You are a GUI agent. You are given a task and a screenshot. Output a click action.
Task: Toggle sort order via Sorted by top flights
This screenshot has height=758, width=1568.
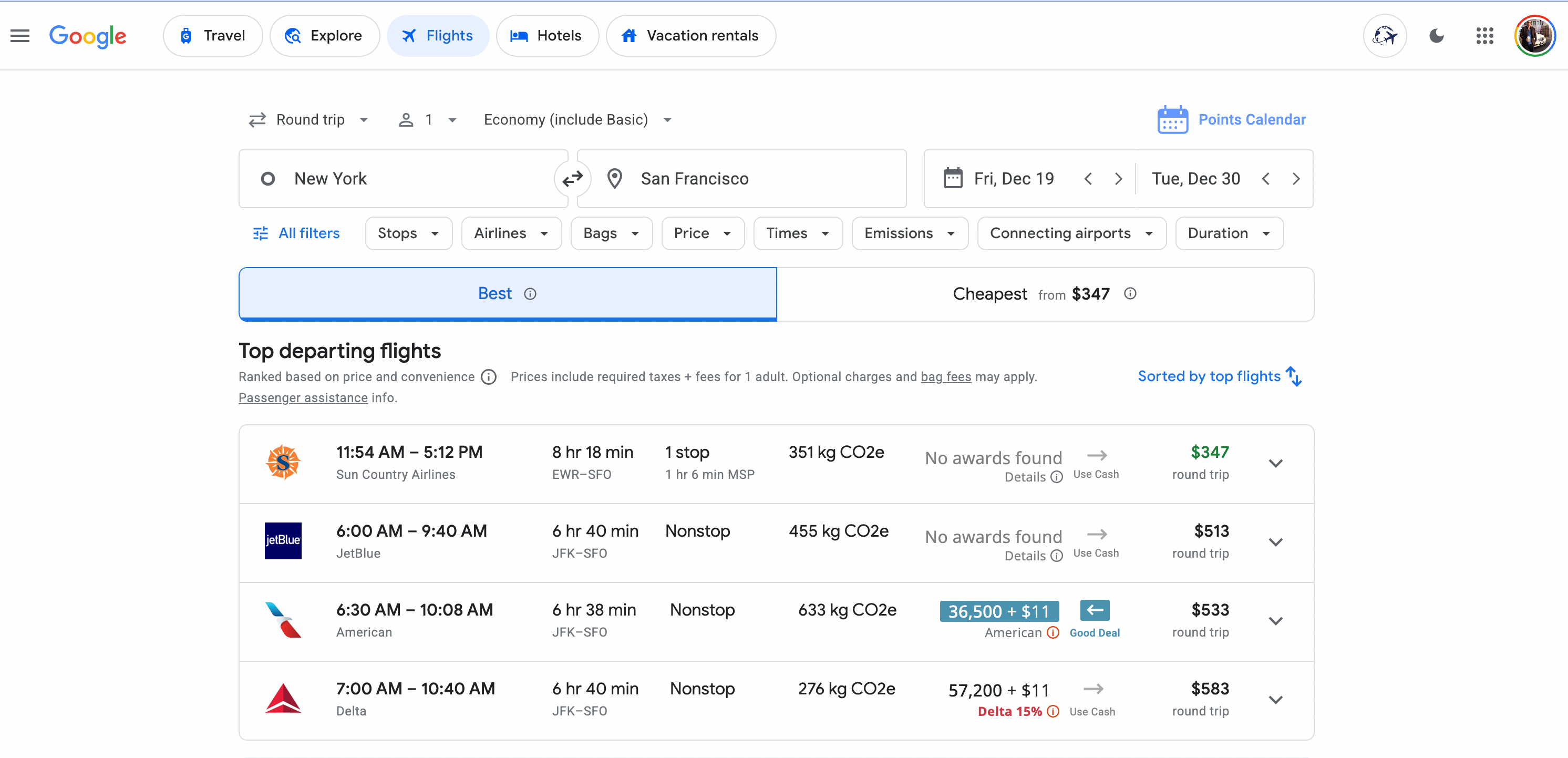coord(1220,377)
